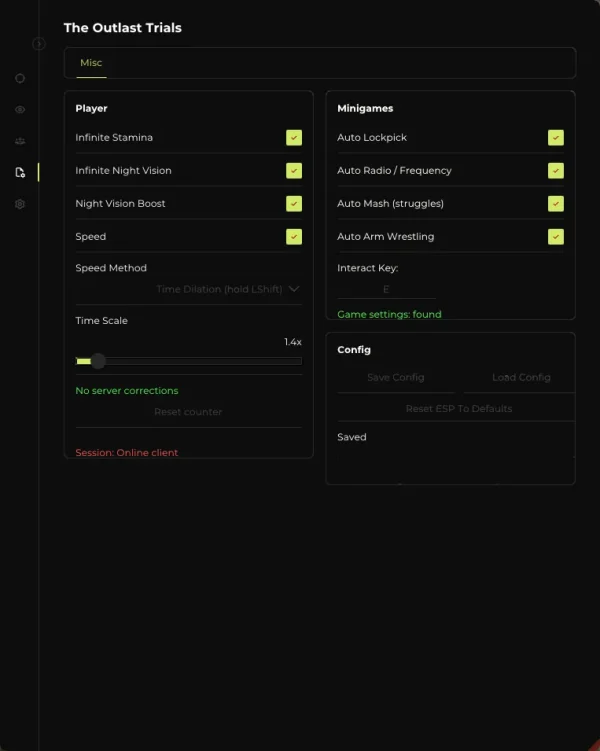Viewport: 600px width, 751px height.
Task: Toggle Auto Radio / Frequency checkbox
Action: (556, 171)
